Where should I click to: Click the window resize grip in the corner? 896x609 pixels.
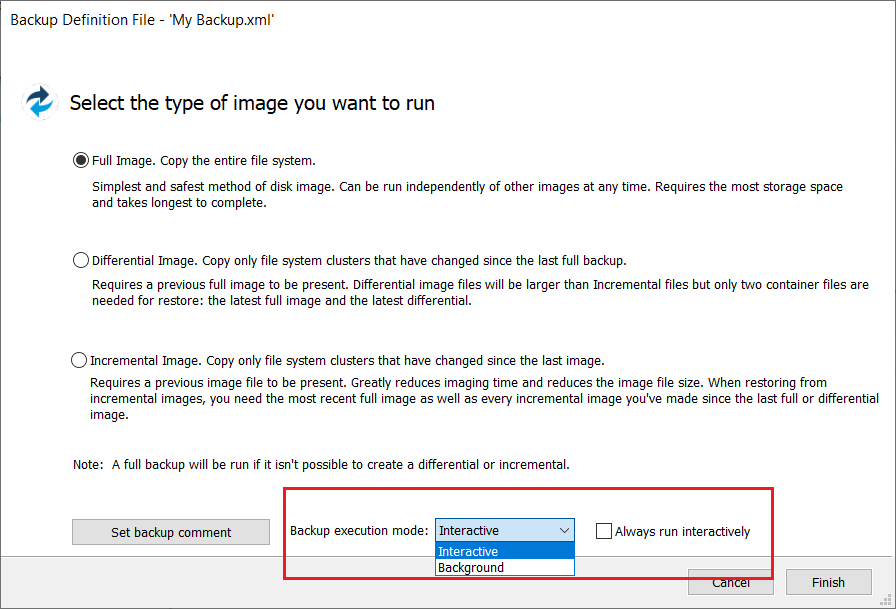886,600
